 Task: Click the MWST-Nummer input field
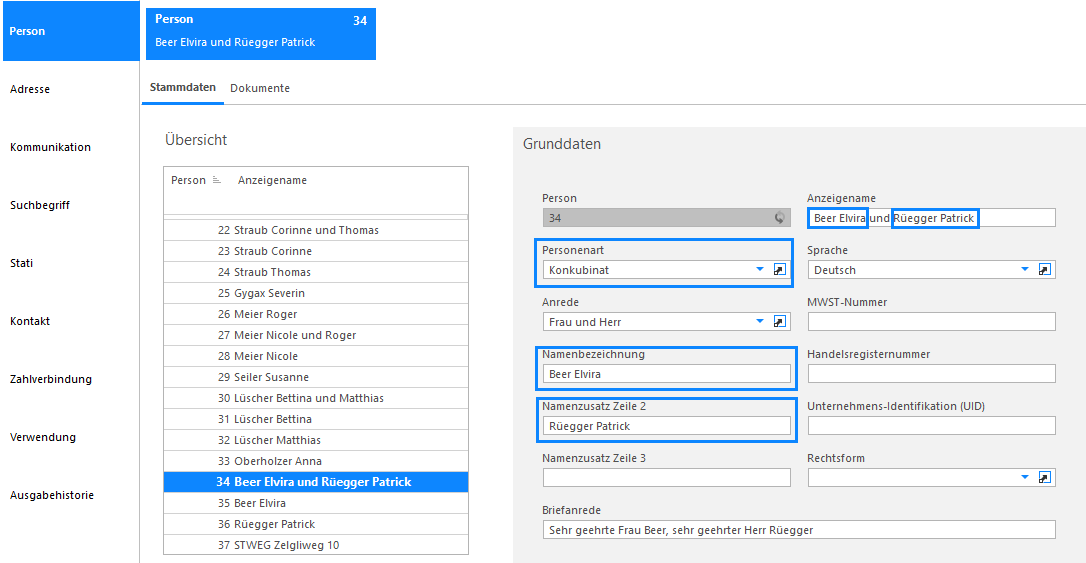[x=932, y=321]
